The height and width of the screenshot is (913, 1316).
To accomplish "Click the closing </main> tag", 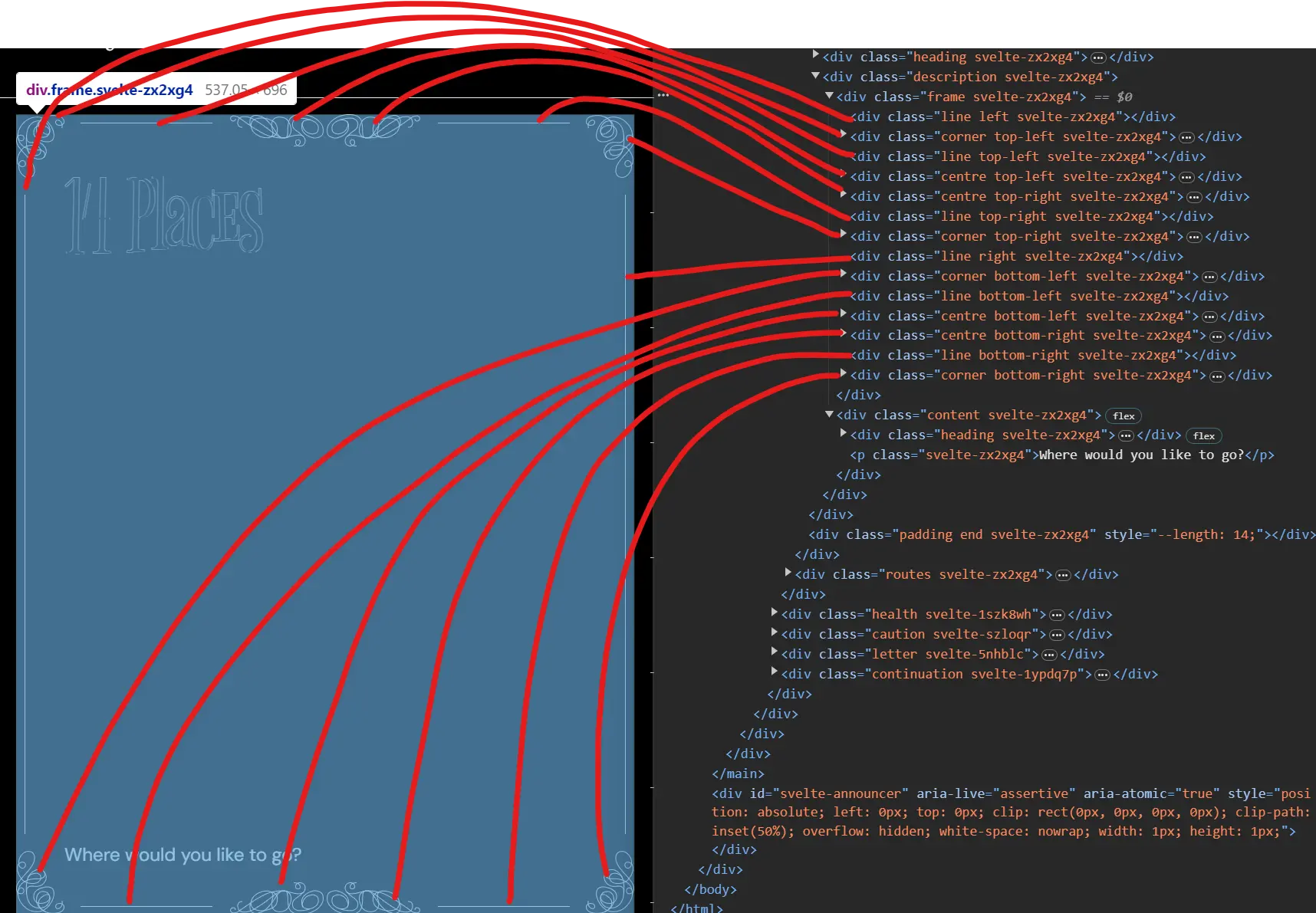I will 738,774.
